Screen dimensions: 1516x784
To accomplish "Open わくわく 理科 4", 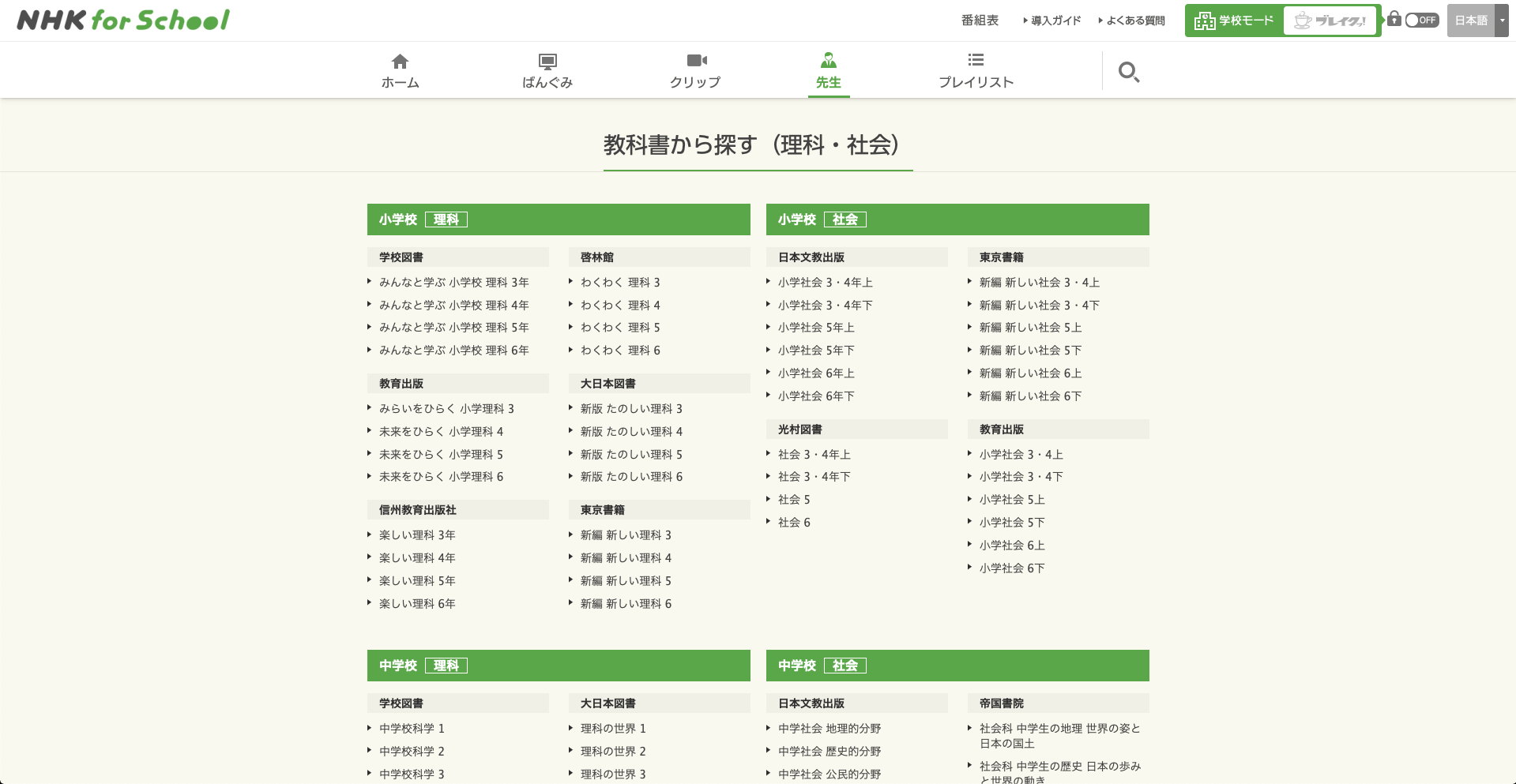I will click(620, 306).
